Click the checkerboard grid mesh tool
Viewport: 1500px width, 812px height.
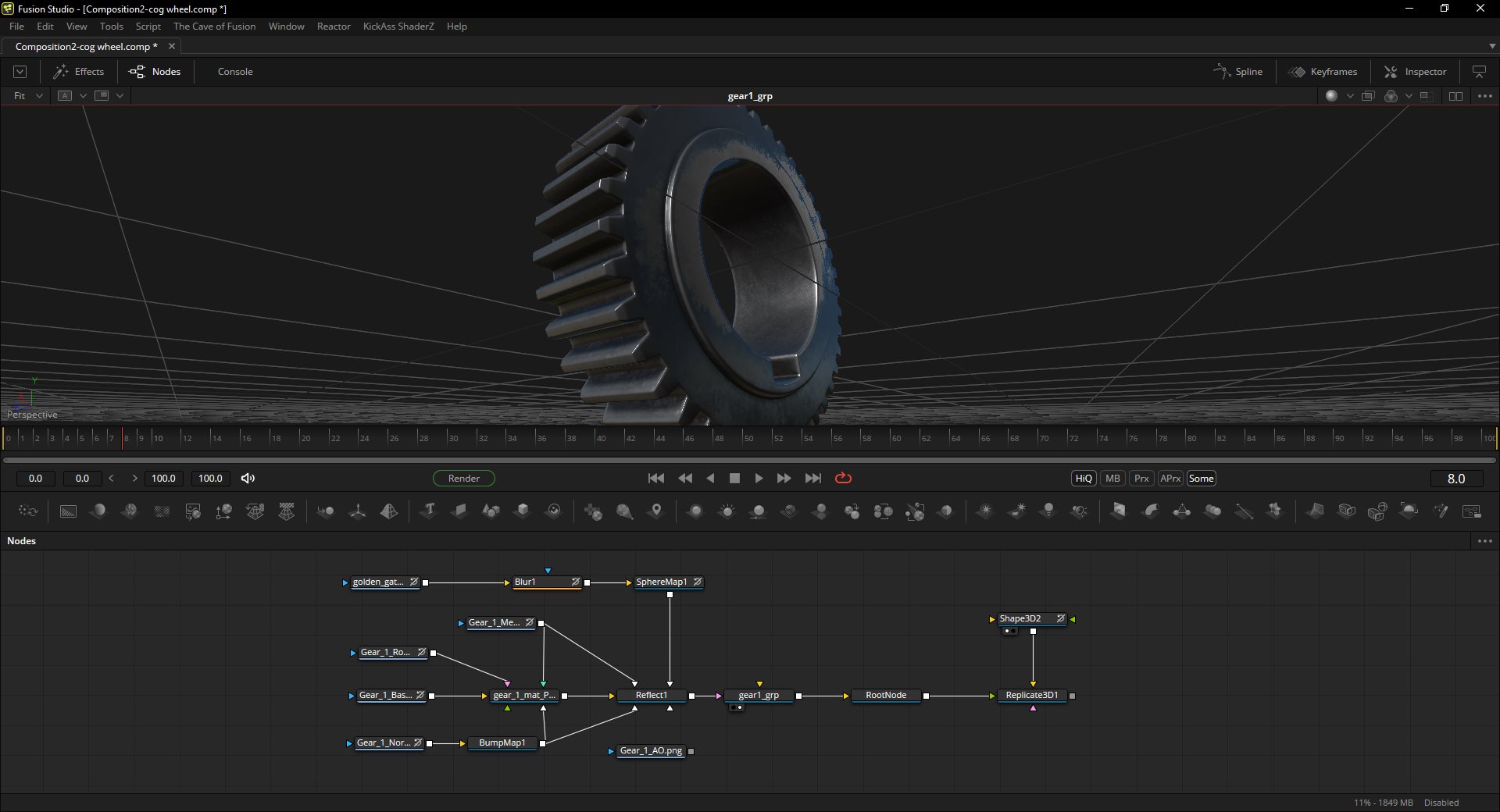(x=287, y=511)
